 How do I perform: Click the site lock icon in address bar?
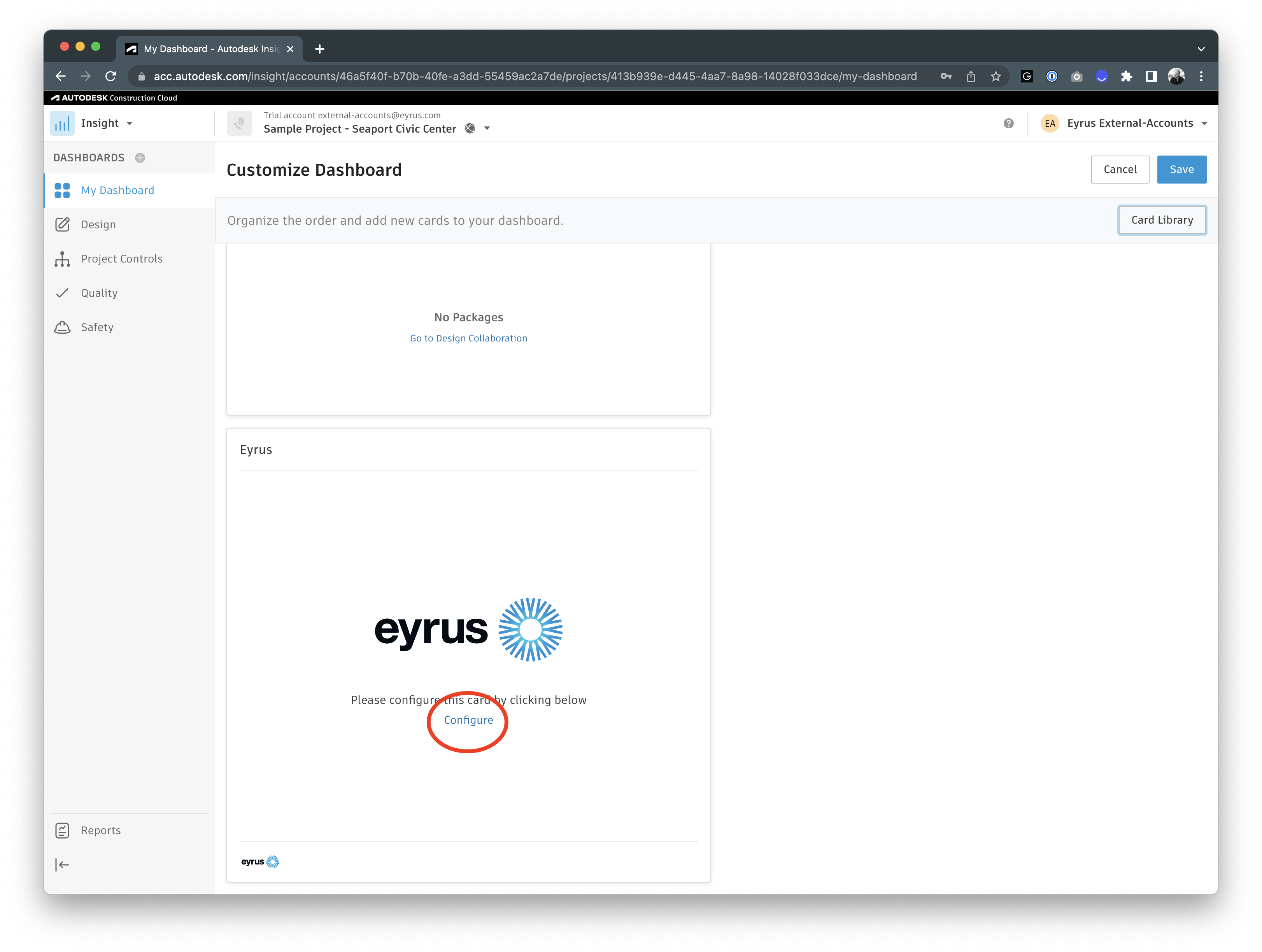(142, 77)
